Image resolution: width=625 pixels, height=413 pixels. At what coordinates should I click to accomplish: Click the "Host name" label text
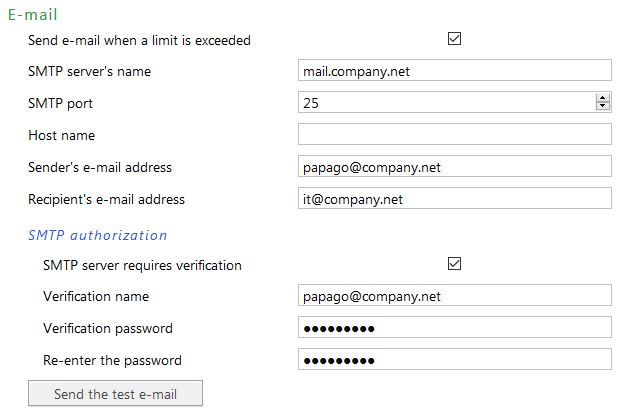tap(62, 135)
